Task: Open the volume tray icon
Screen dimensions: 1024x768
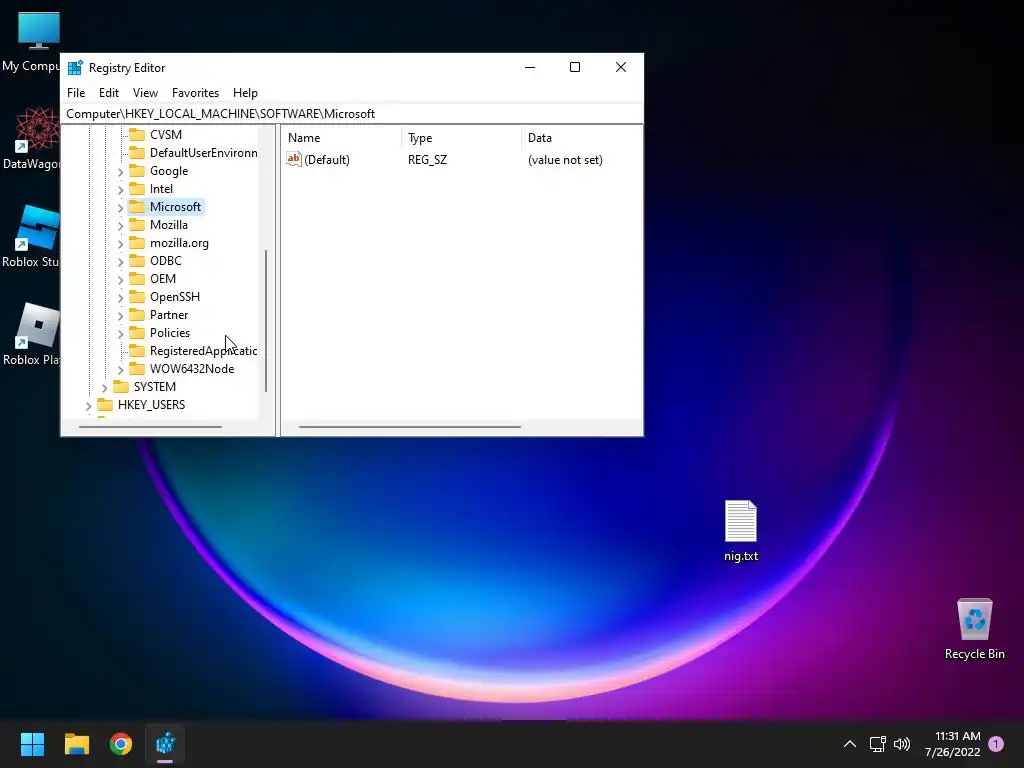Action: point(902,744)
